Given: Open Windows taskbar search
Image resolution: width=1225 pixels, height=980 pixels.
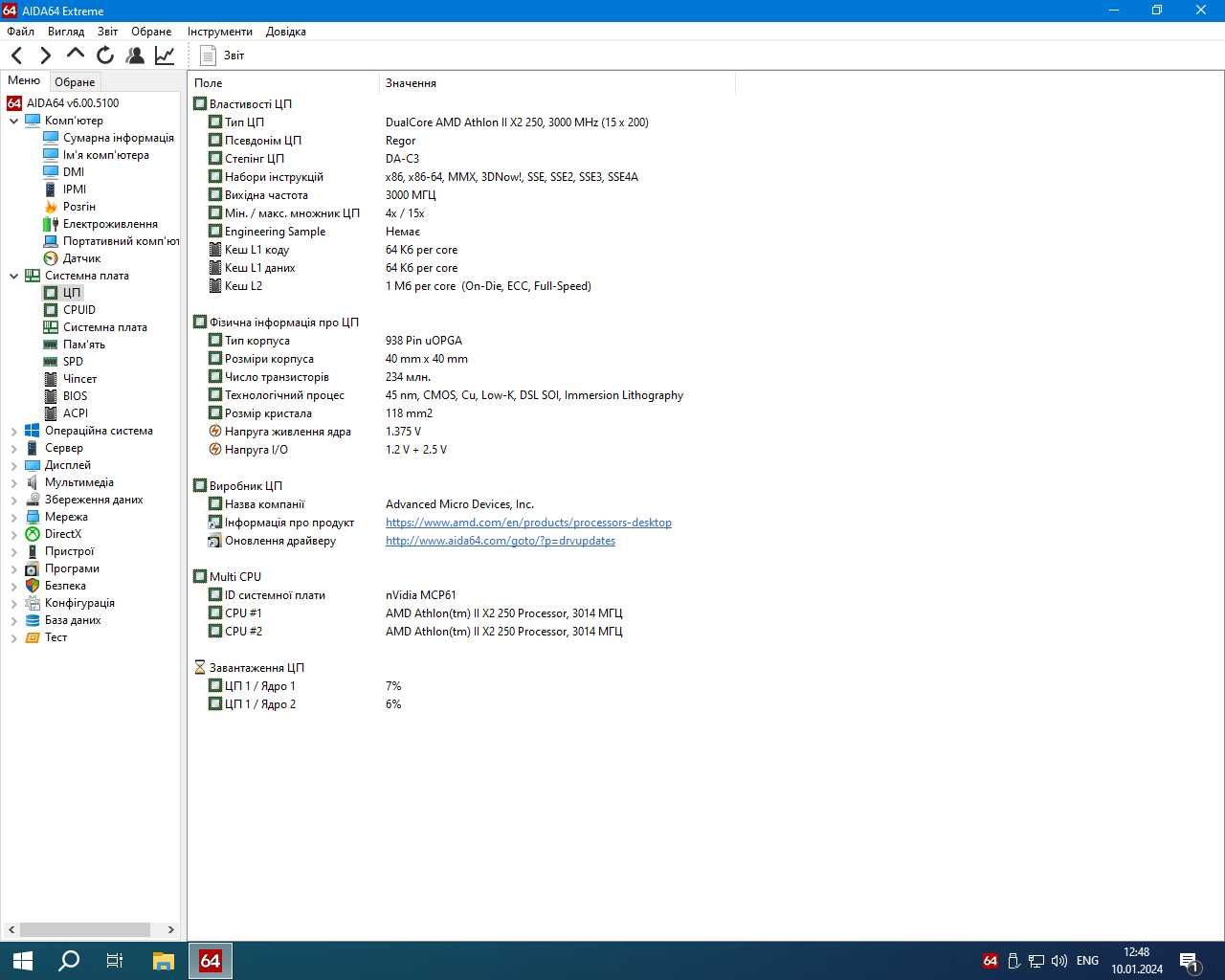Looking at the screenshot, I should (x=69, y=961).
